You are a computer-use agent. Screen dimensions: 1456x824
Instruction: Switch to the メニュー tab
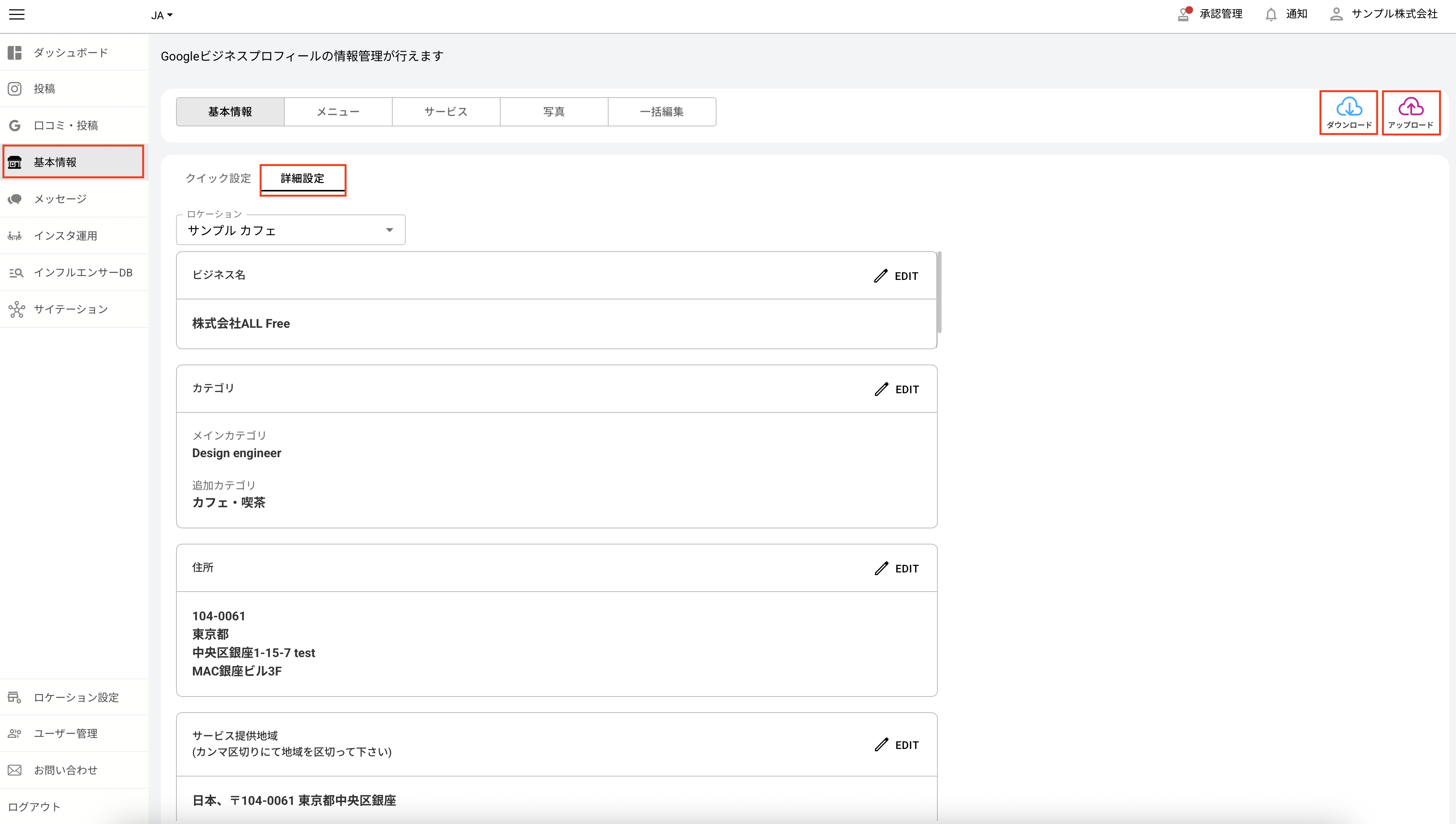(338, 112)
